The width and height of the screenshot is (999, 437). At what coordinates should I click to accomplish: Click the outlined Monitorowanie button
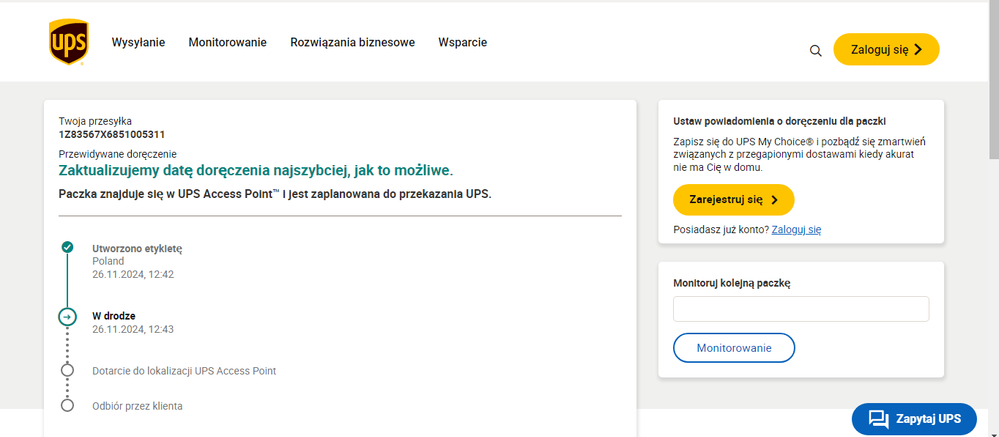pyautogui.click(x=734, y=348)
